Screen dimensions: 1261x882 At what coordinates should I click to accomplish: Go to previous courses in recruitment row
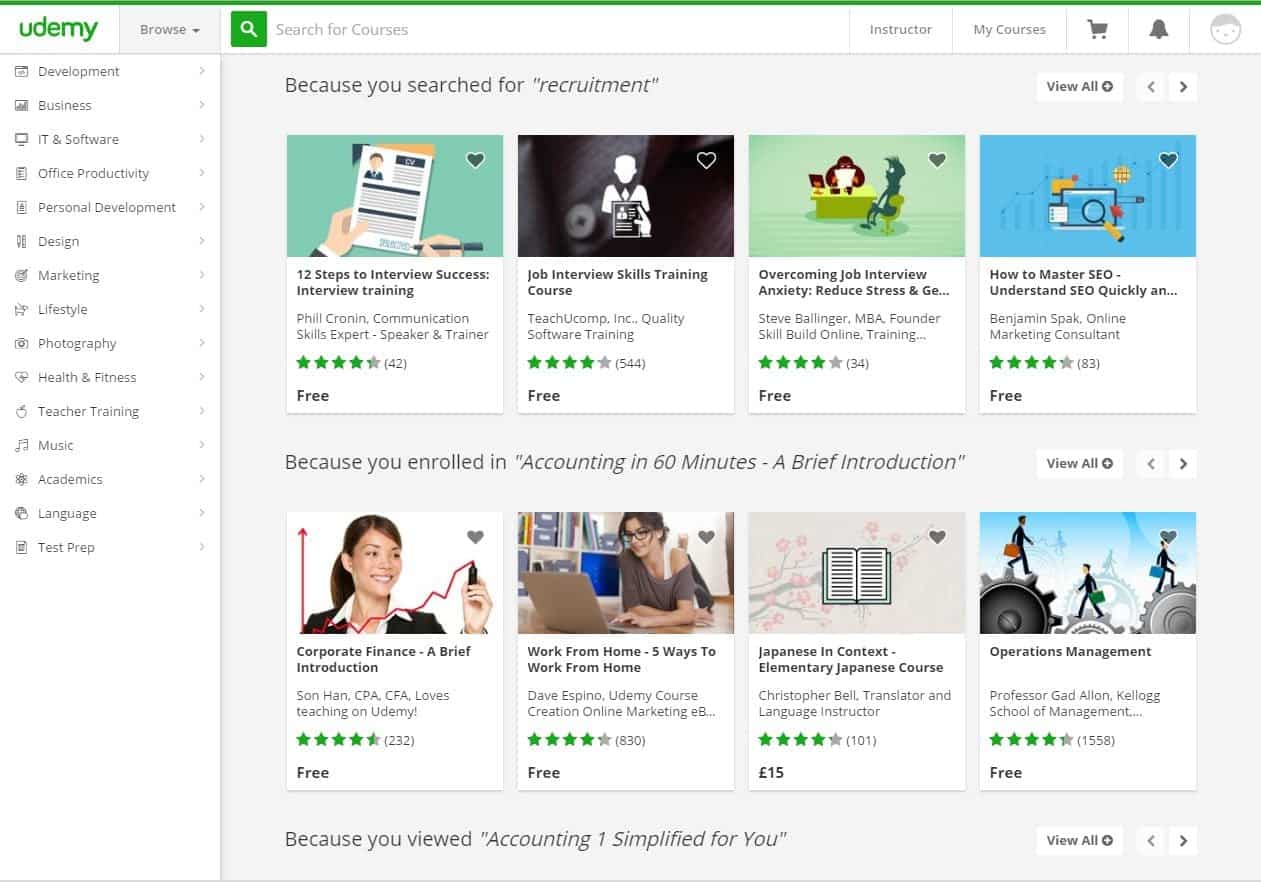click(1151, 87)
